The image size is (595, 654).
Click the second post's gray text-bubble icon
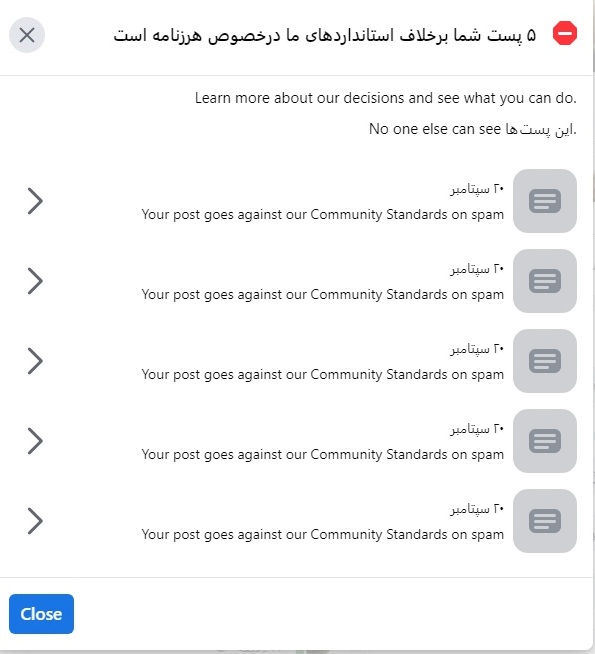545,281
